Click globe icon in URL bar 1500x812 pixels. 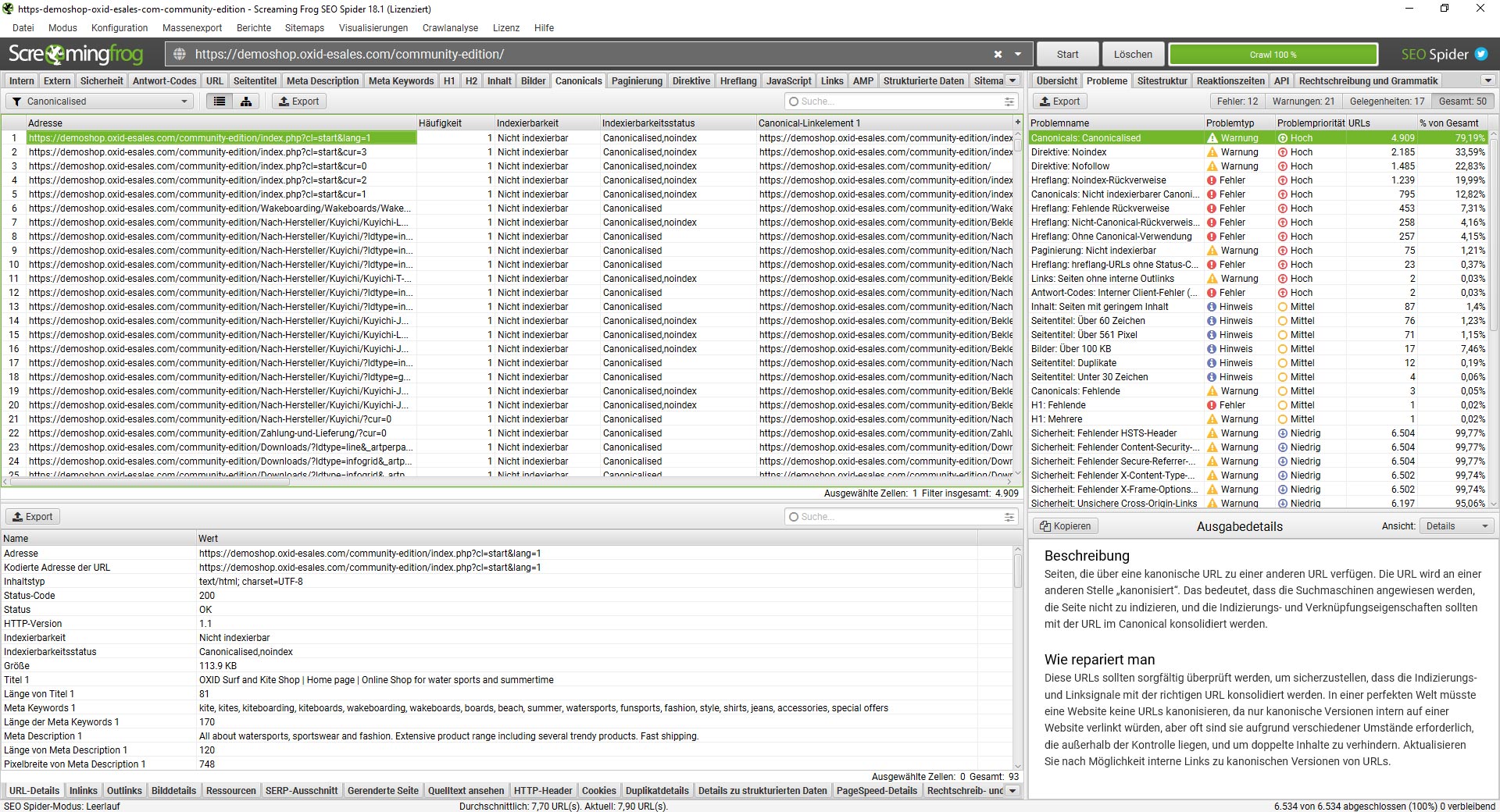coord(180,55)
